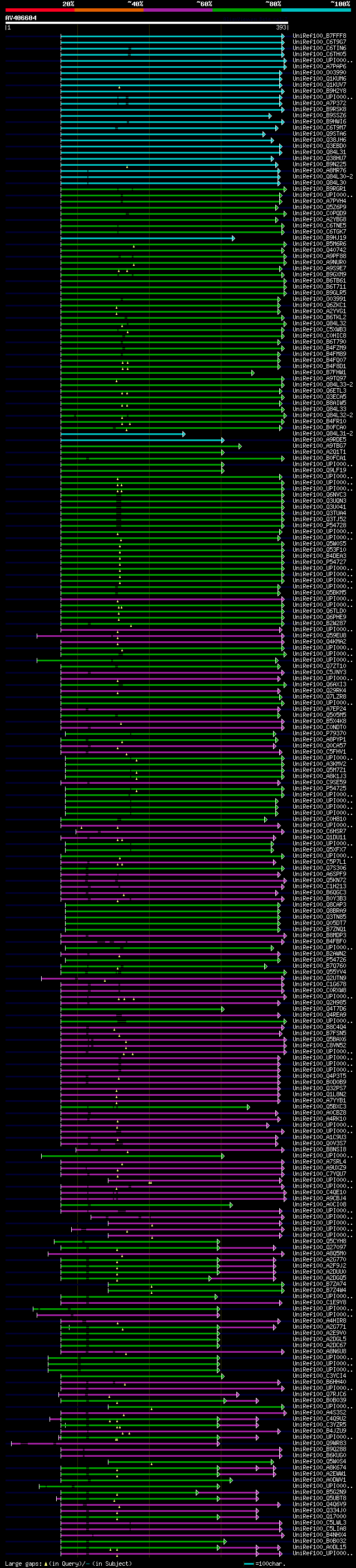Select hit label UniRef100_Q7S306
Screen dimensions: 356x1568
(319, 868)
